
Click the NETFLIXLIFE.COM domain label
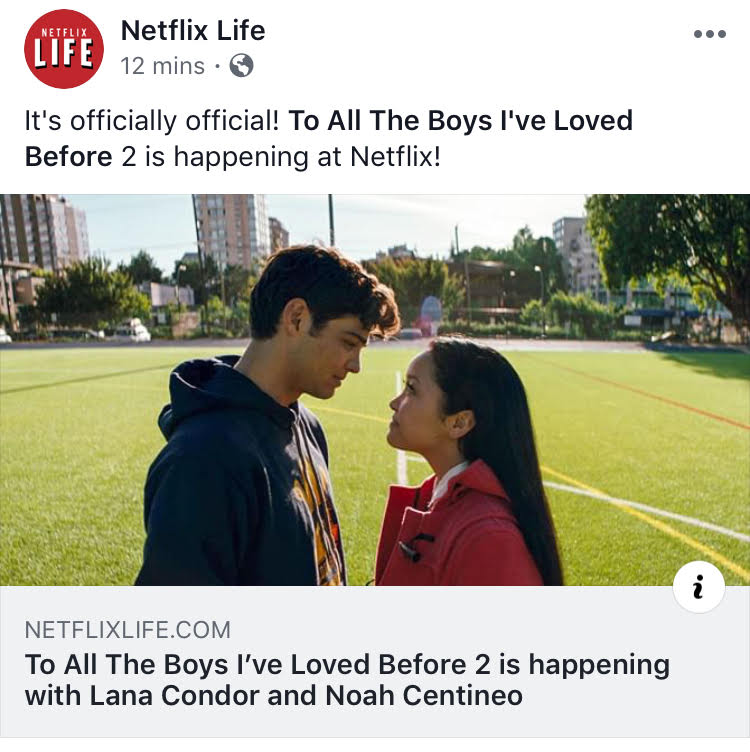tap(128, 630)
